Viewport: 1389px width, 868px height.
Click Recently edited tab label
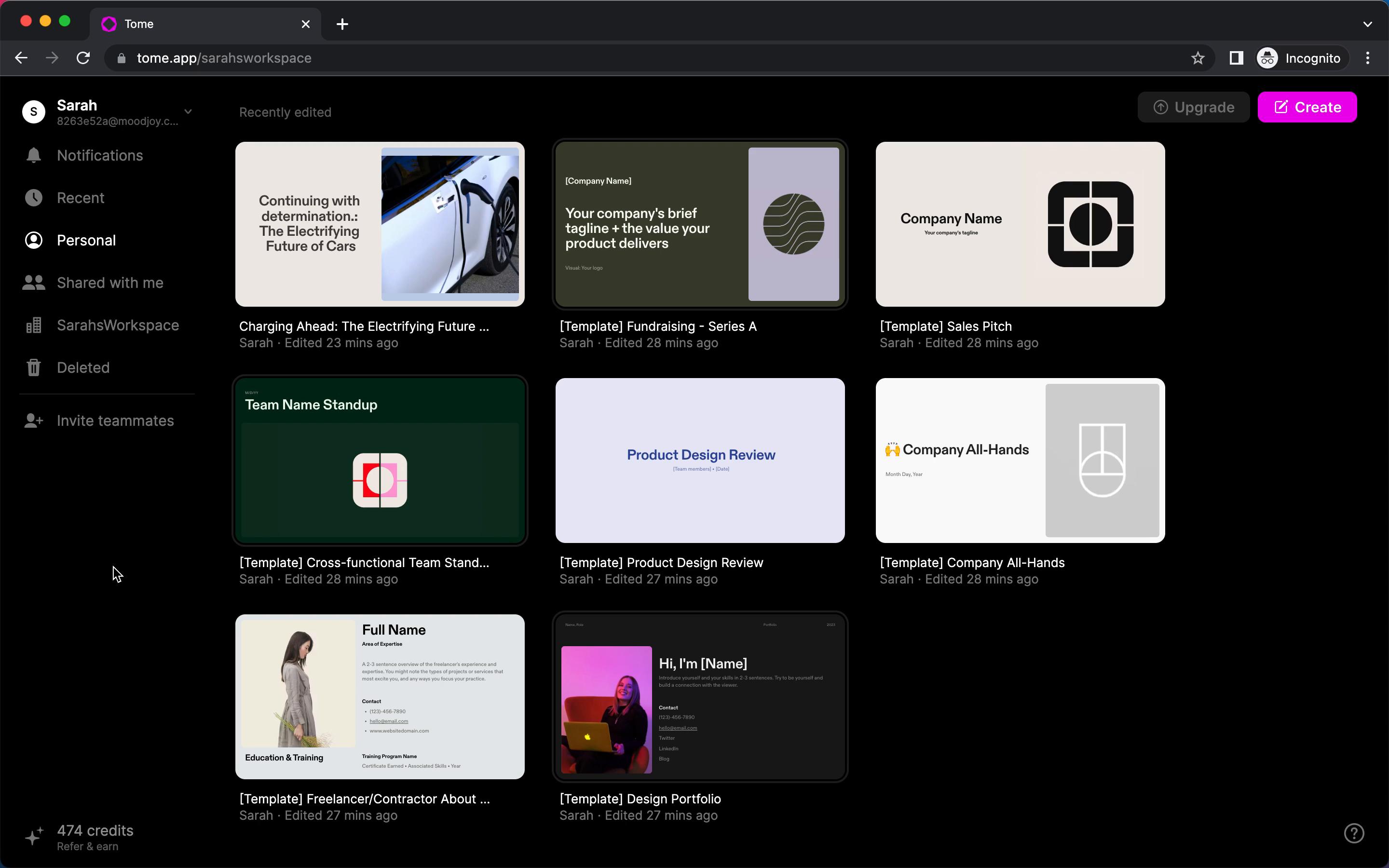coord(285,112)
